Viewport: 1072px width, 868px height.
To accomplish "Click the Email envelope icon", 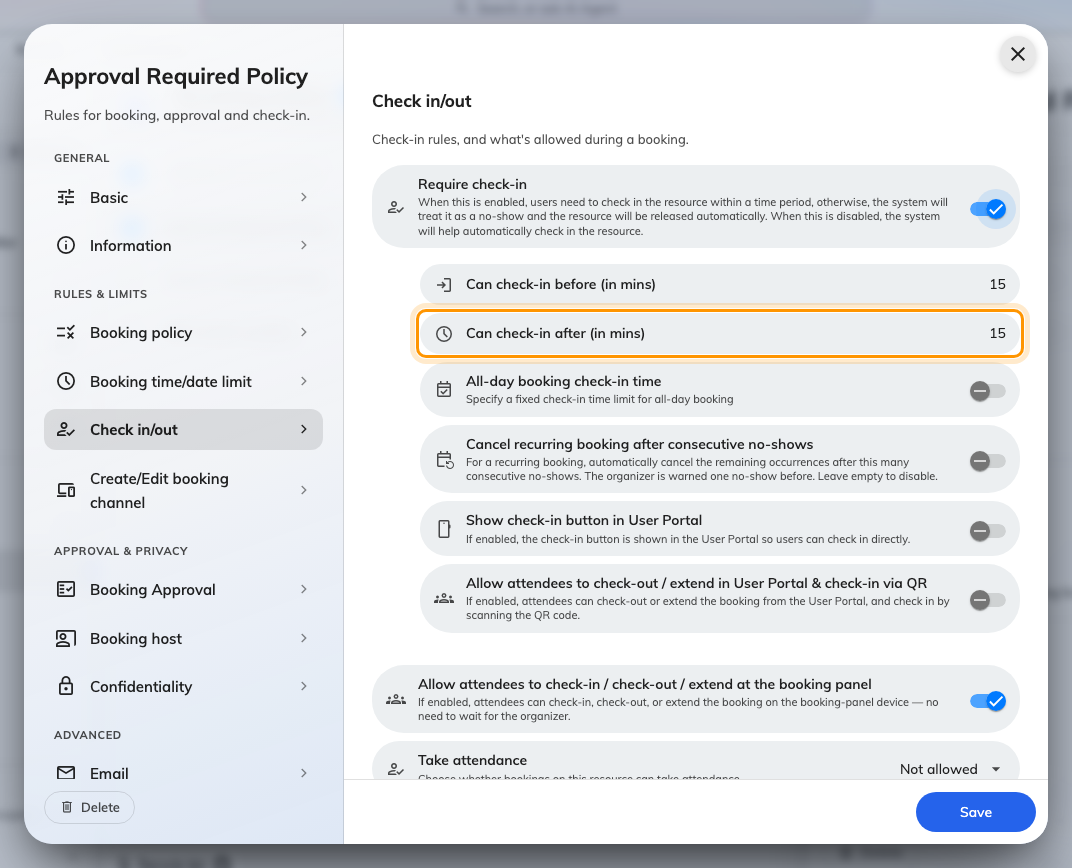I will (66, 773).
